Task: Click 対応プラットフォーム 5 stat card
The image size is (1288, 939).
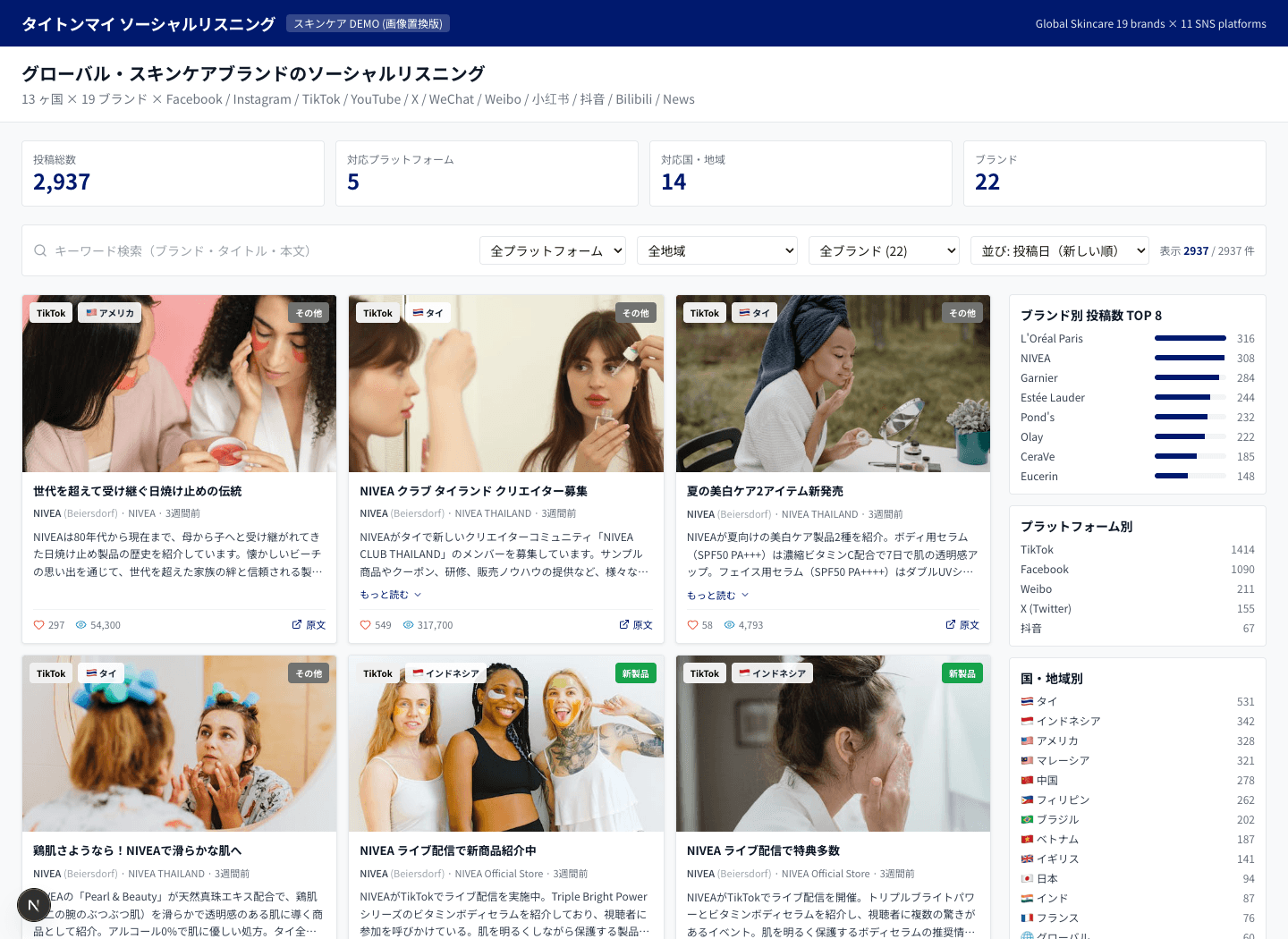Action: 487,173
